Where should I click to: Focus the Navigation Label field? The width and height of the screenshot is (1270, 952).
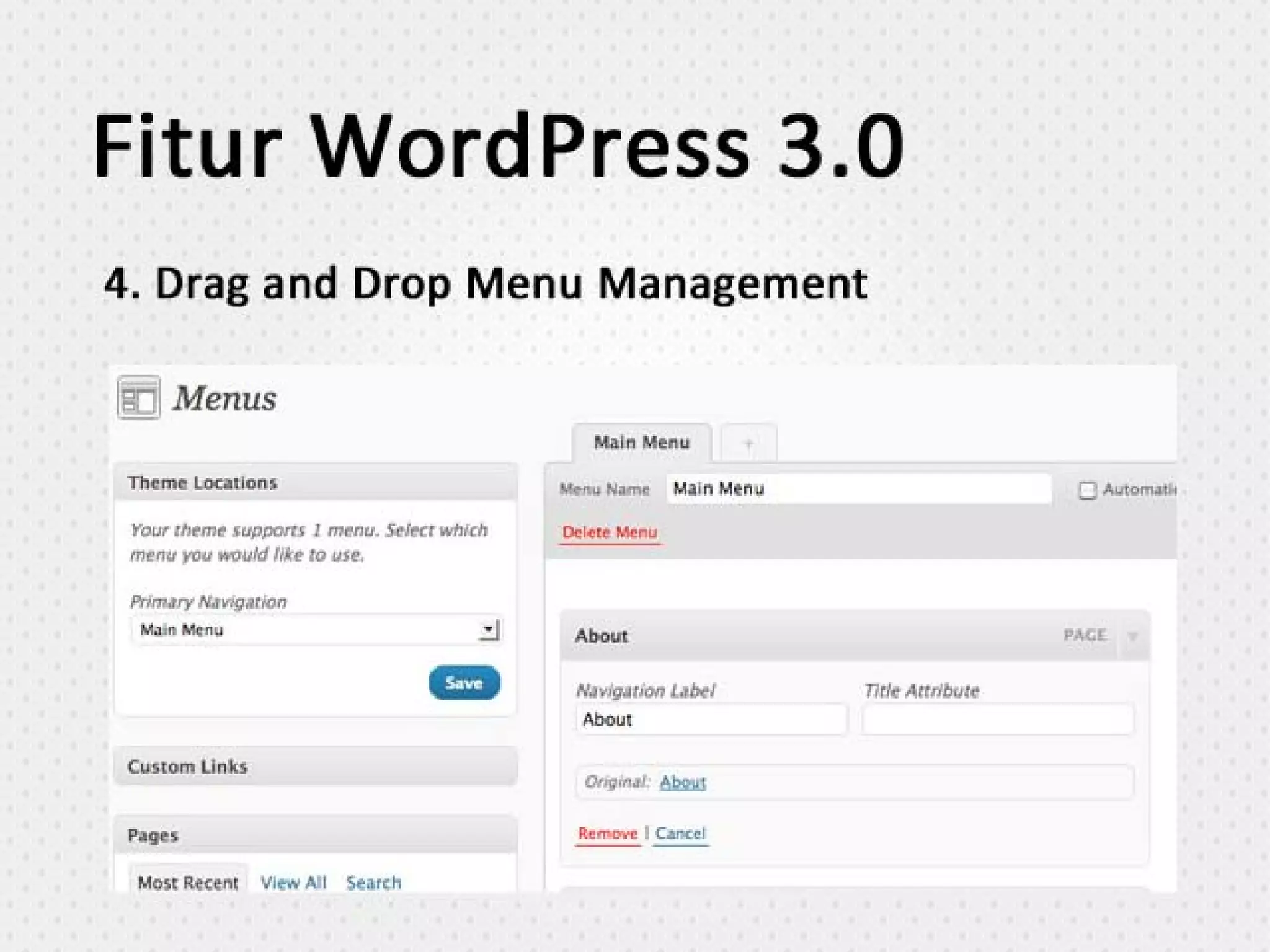pos(711,720)
